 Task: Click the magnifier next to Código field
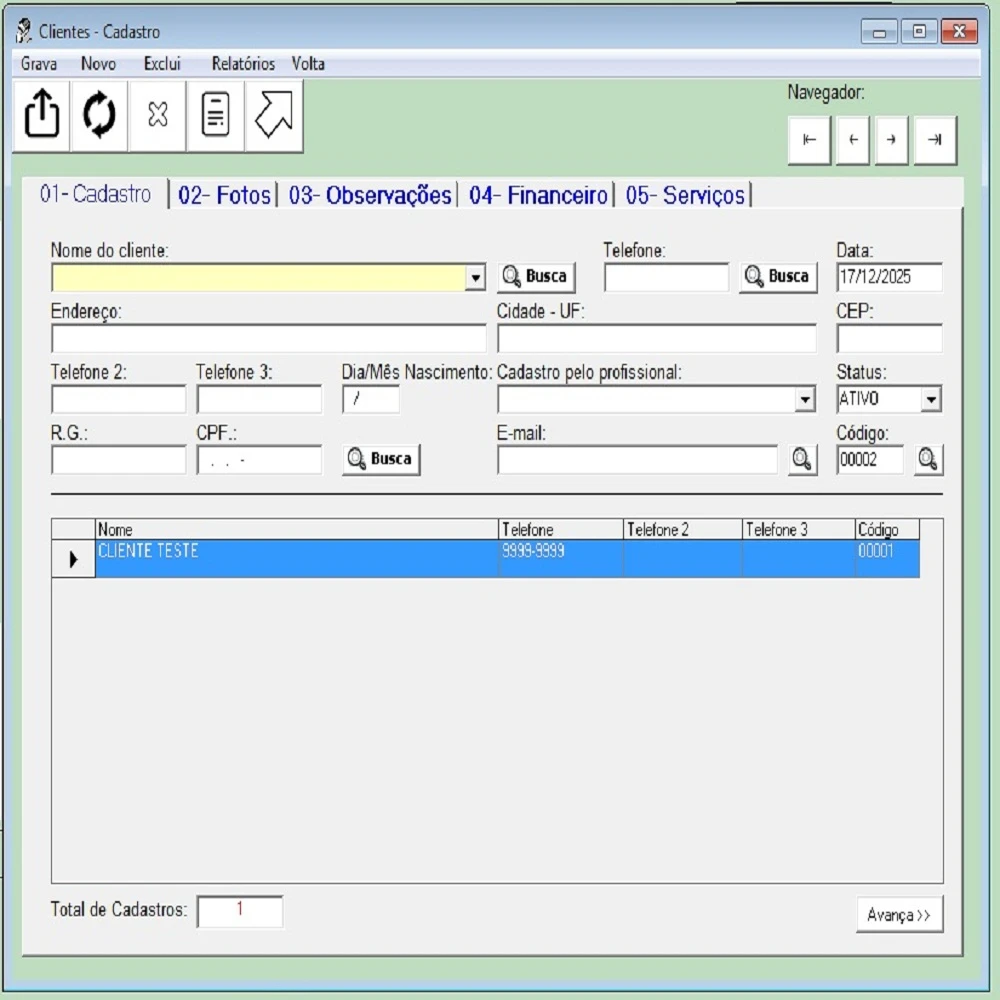[x=928, y=459]
